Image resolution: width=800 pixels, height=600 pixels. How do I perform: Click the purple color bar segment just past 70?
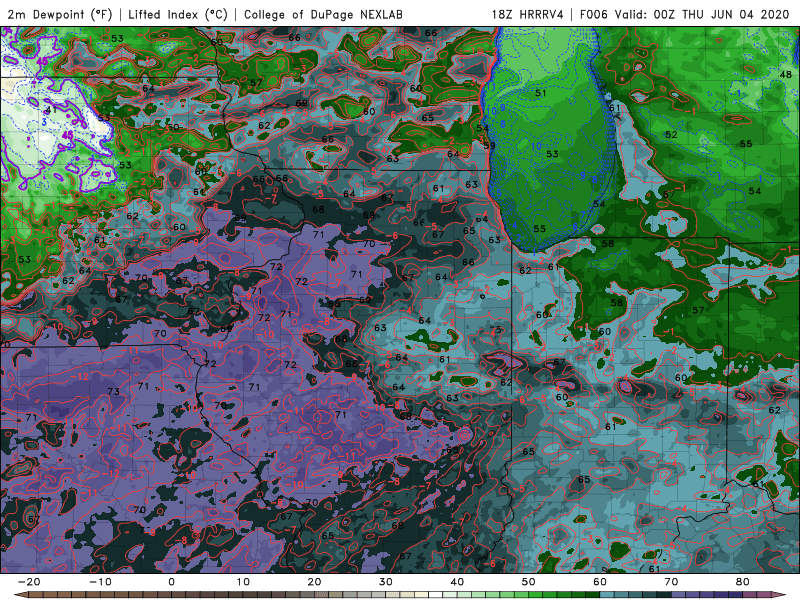(x=679, y=595)
